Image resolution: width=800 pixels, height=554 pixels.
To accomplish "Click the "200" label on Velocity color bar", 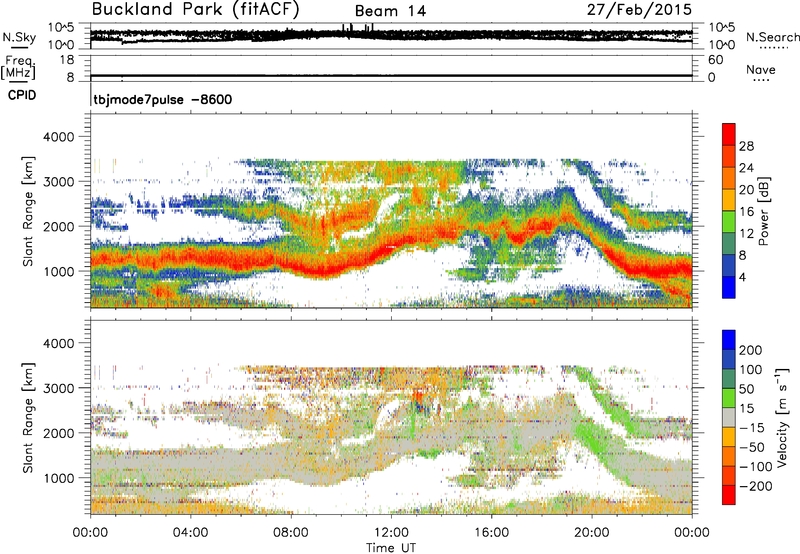I will [x=751, y=350].
